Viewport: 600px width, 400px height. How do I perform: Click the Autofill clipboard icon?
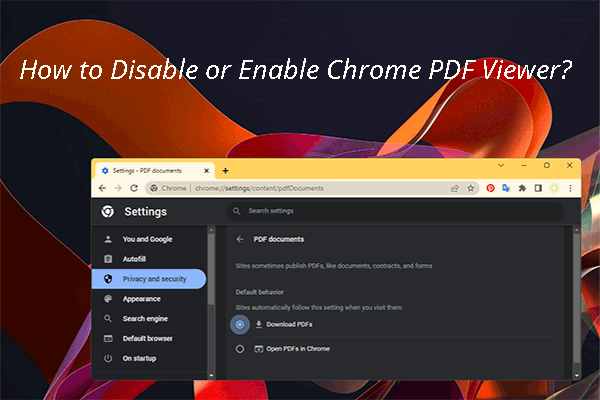(x=108, y=259)
